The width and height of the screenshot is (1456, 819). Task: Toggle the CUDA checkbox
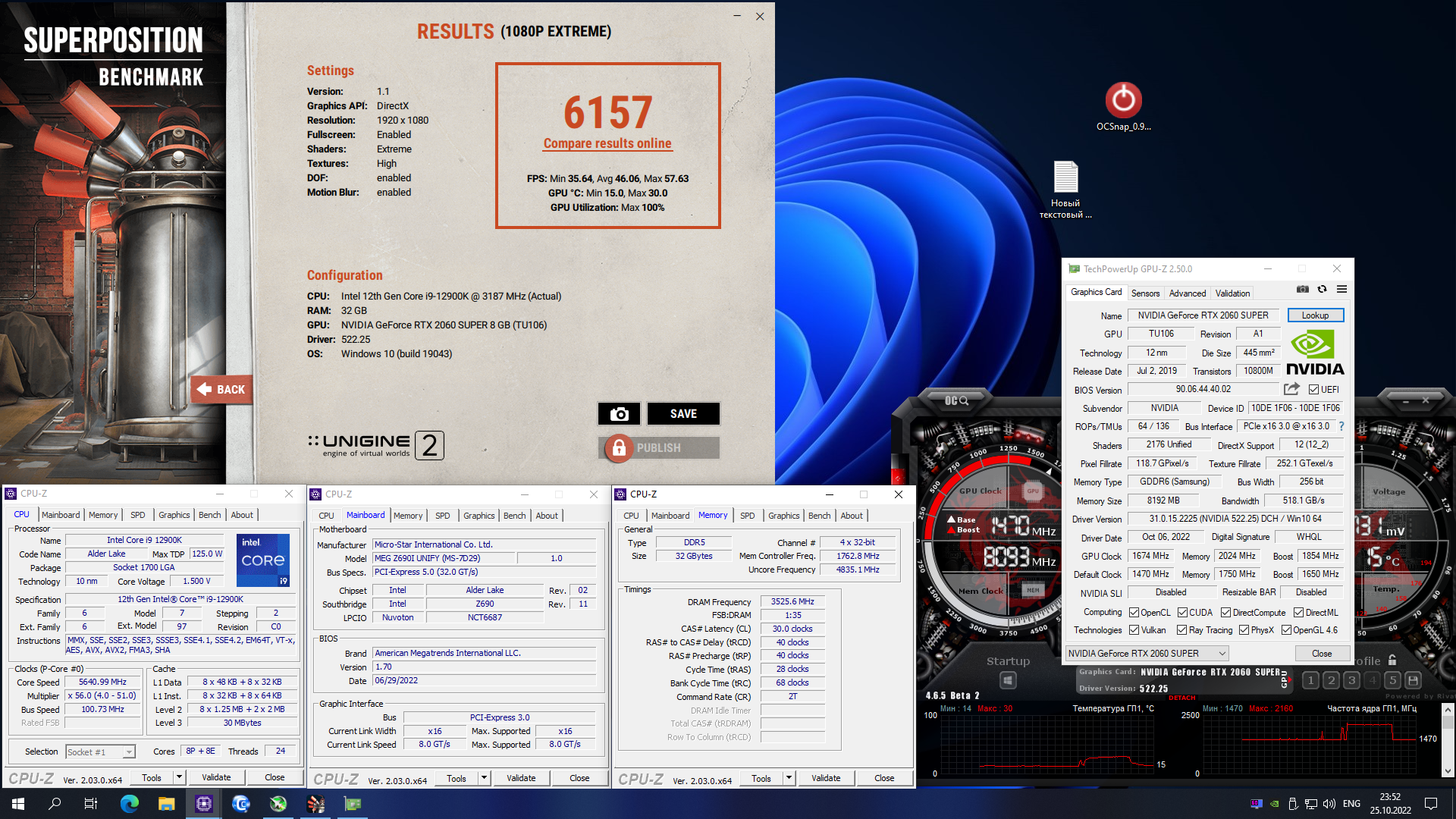tap(1182, 613)
